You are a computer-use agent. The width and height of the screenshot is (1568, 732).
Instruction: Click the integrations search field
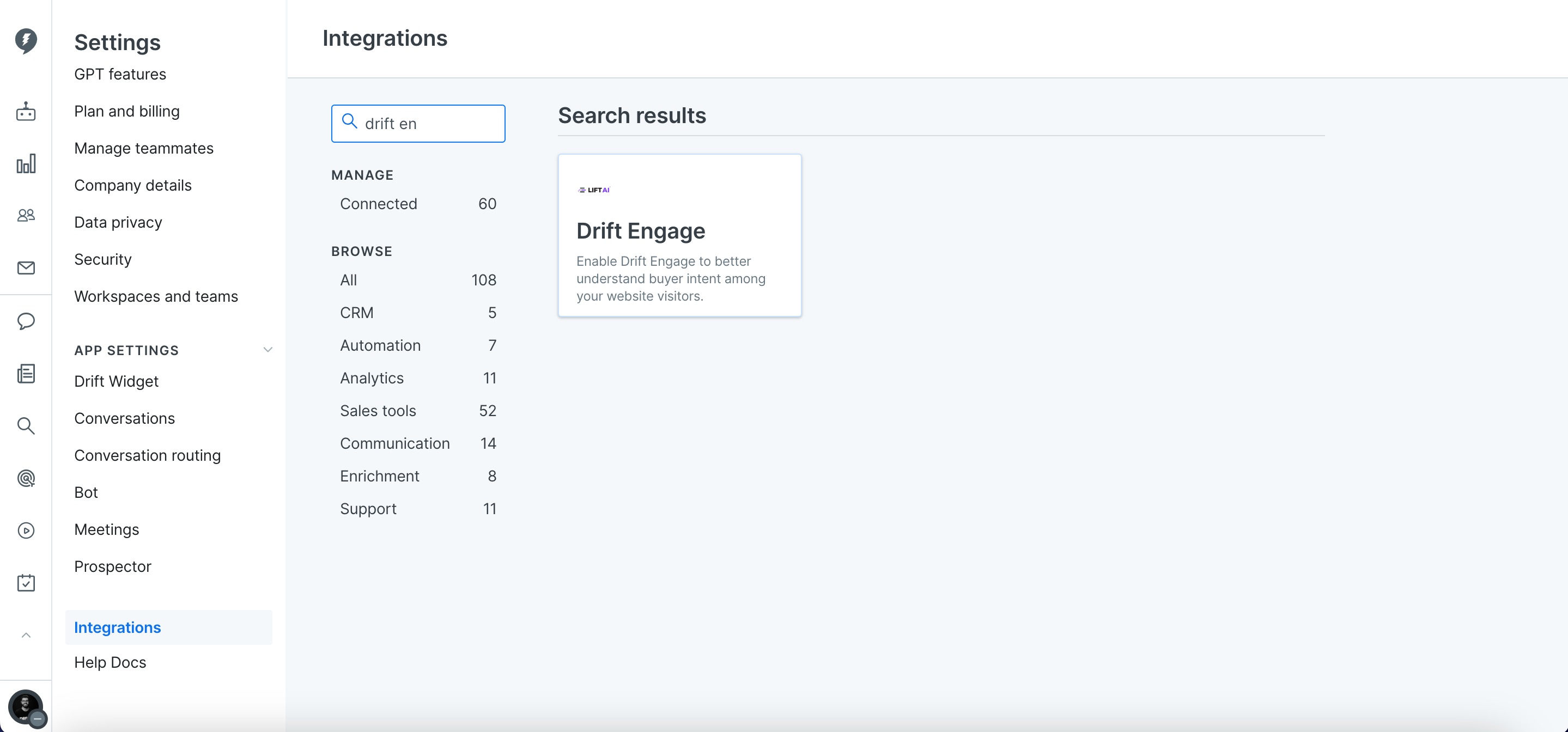point(418,124)
